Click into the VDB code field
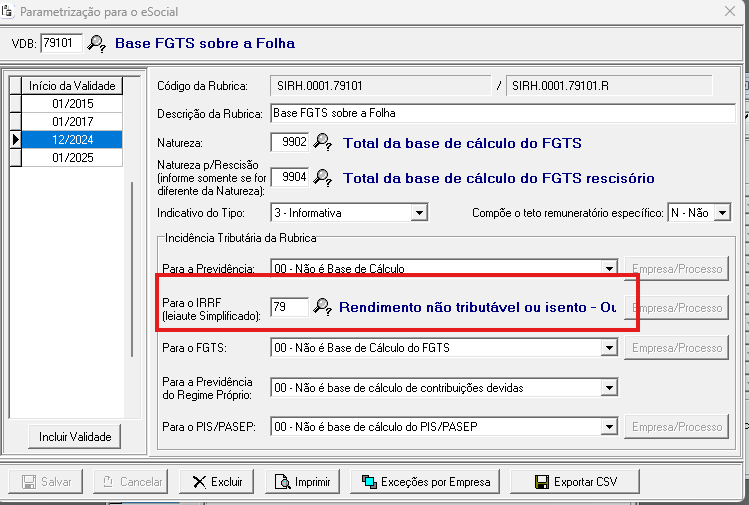Screen dimensions: 749x505 click(x=61, y=43)
